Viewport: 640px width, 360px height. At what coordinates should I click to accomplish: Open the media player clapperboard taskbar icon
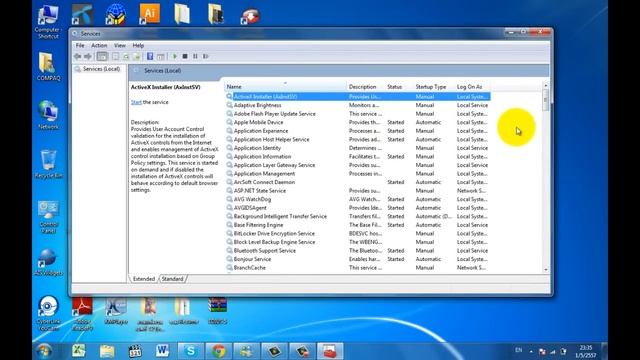click(135, 351)
